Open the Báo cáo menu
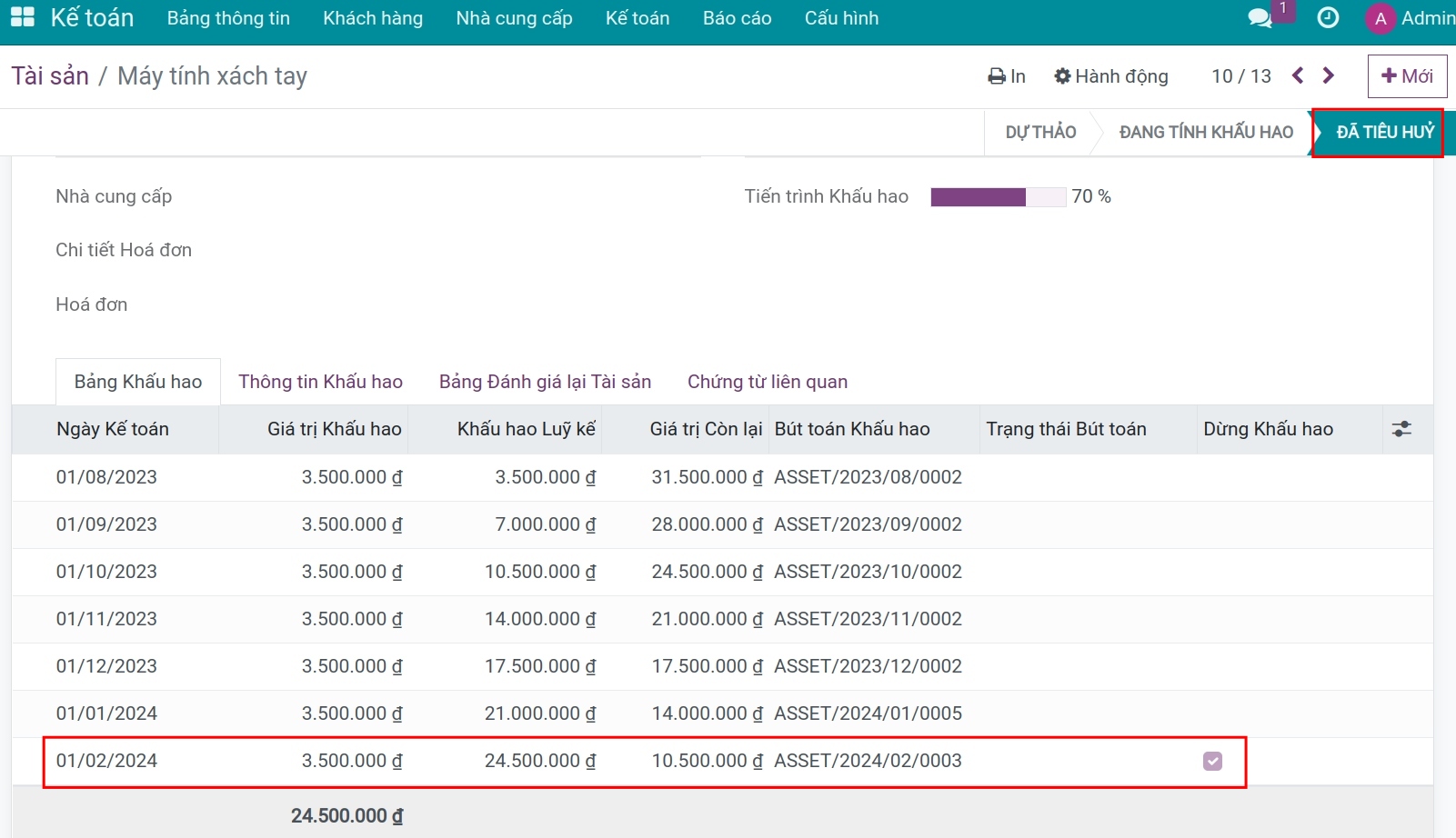Viewport: 1456px width, 838px height. pos(737,18)
